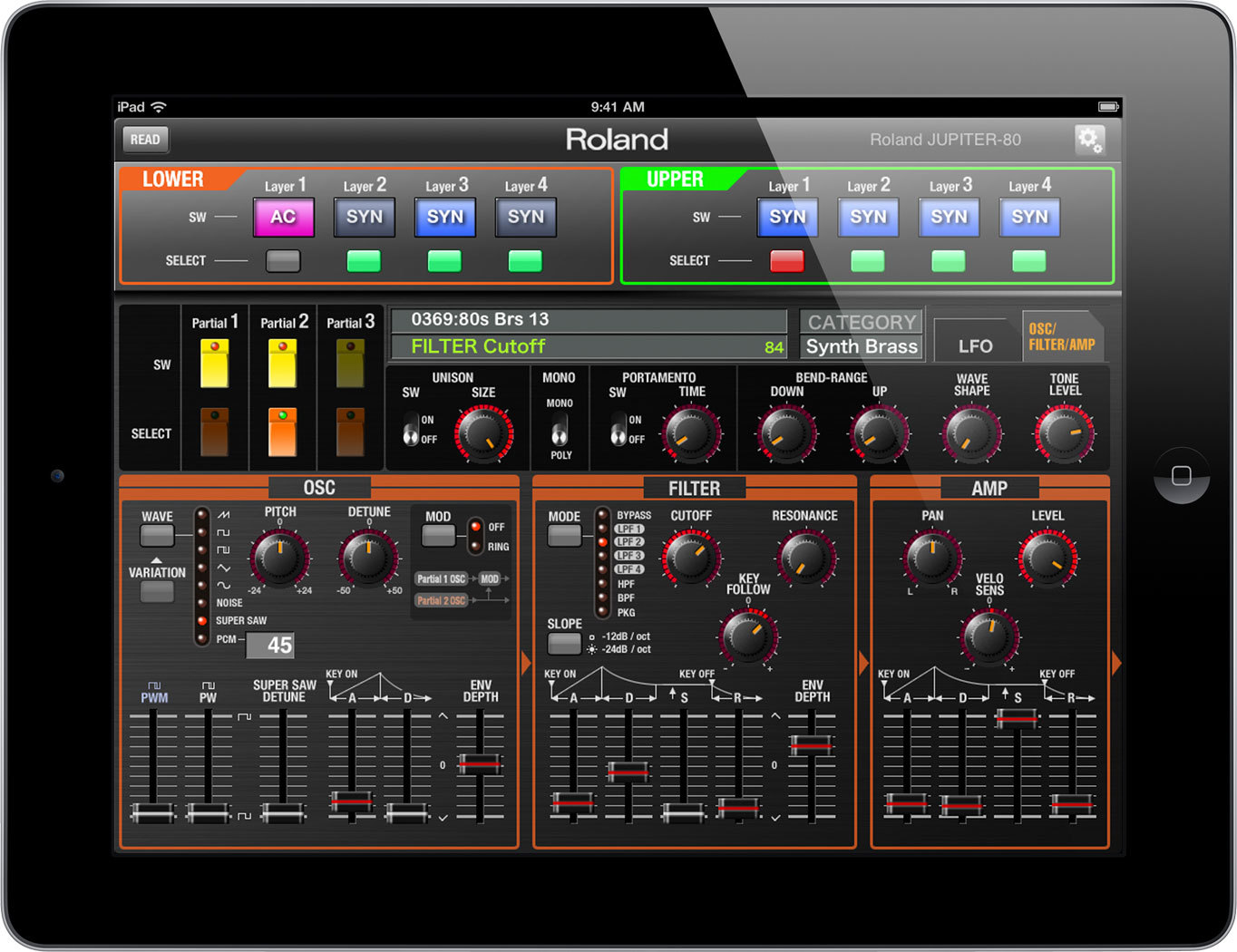1237x952 pixels.
Task: Expand the arrow right of FILTER panel
Action: pos(863,664)
